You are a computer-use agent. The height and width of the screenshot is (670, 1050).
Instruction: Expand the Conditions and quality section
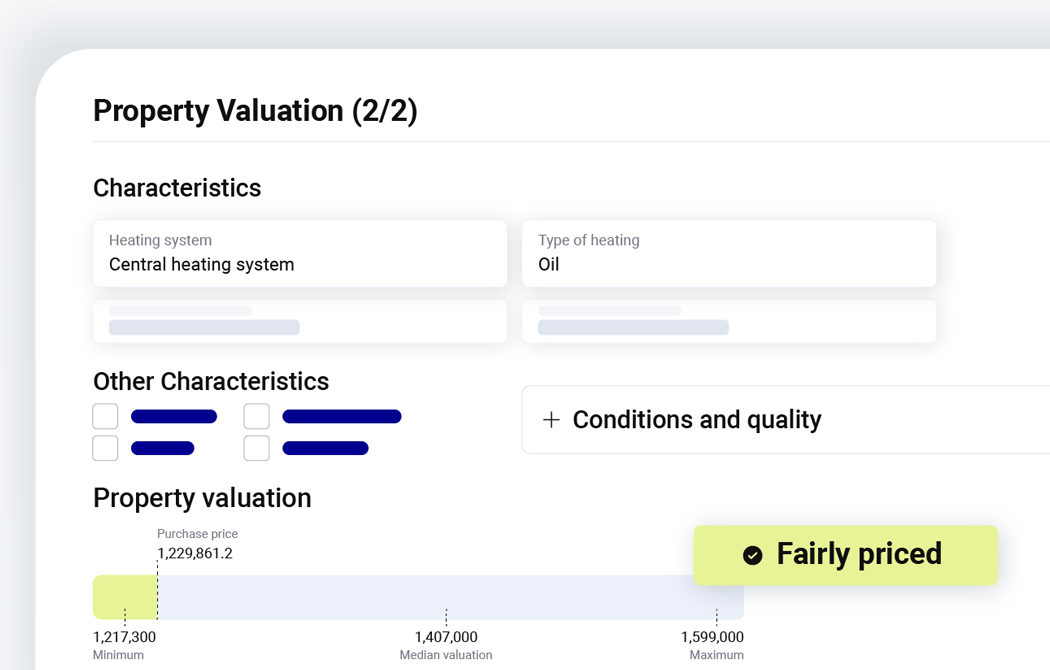click(x=785, y=420)
